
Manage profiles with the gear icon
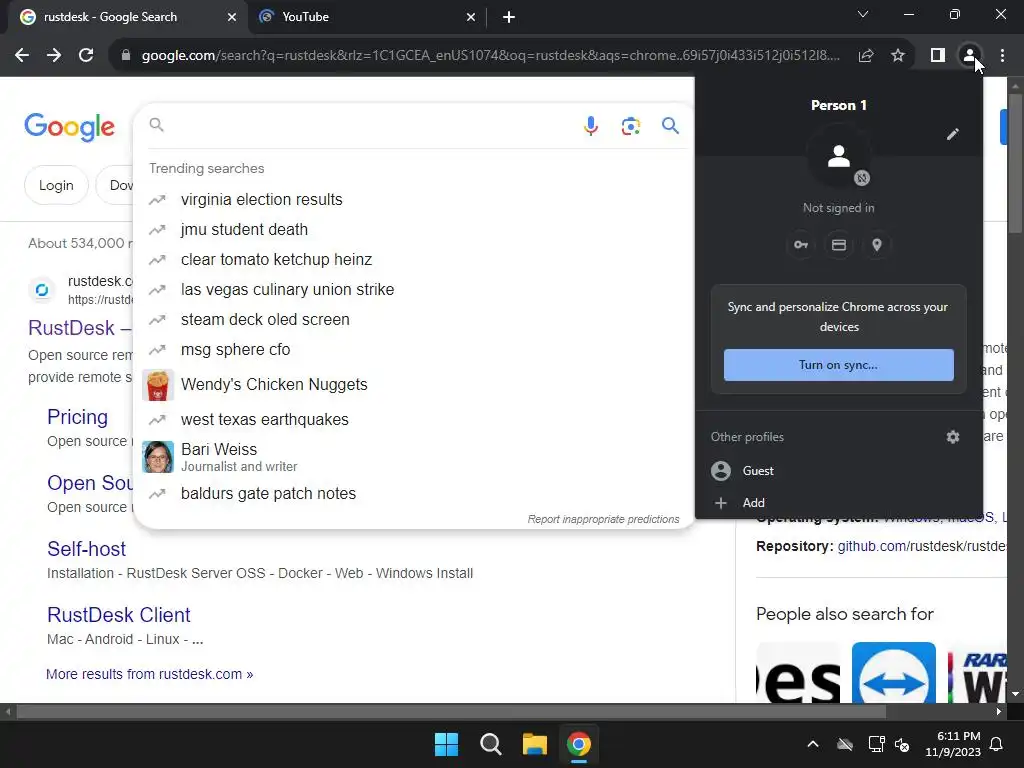[x=953, y=437]
